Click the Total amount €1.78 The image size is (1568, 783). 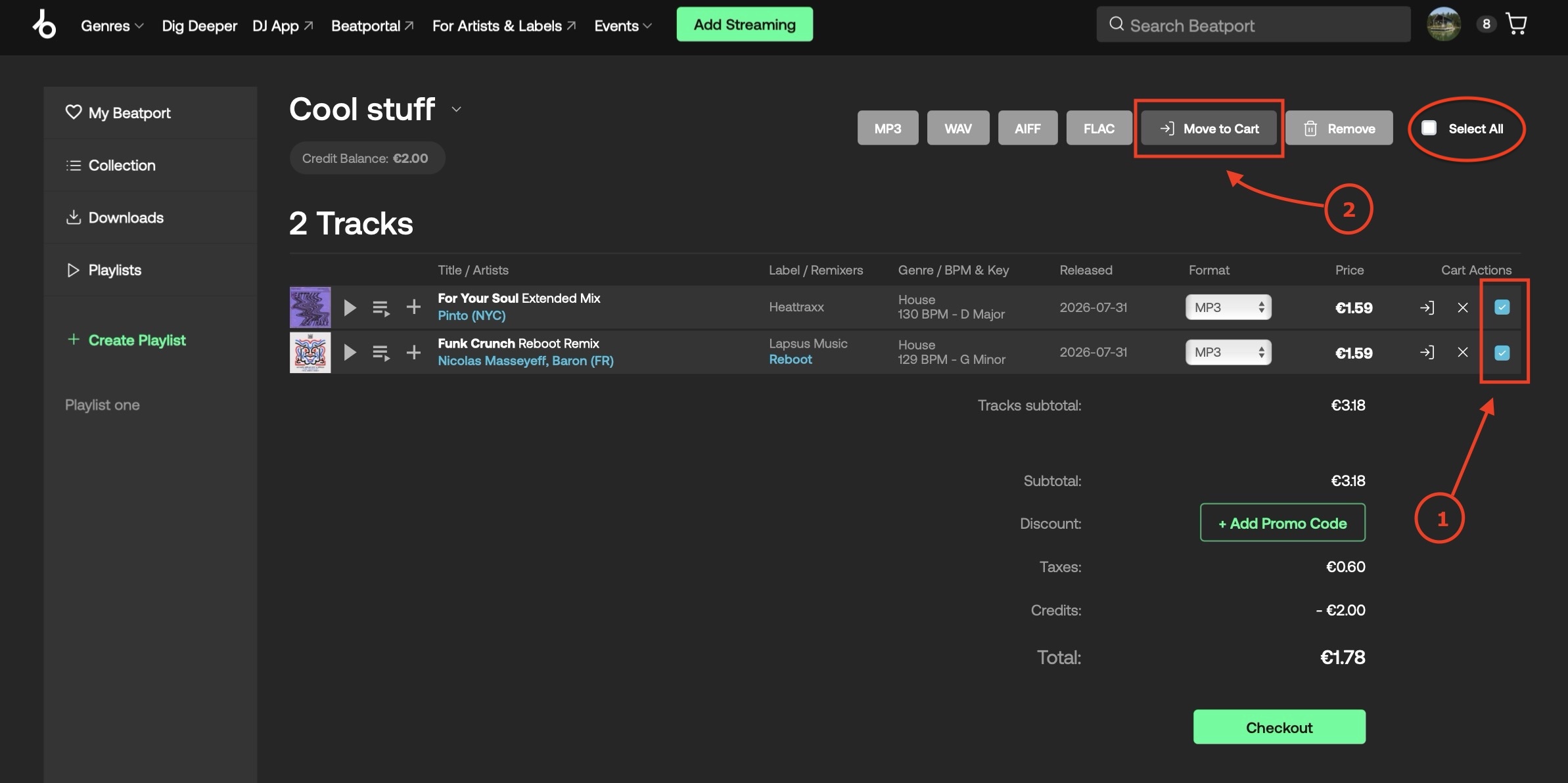(1343, 657)
